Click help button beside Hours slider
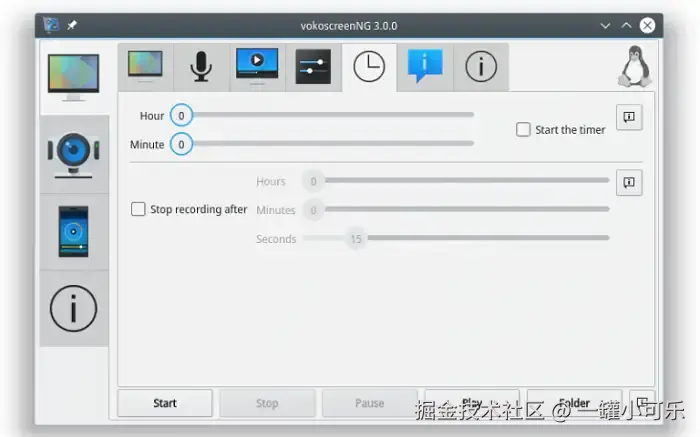This screenshot has height=437, width=700. [629, 183]
